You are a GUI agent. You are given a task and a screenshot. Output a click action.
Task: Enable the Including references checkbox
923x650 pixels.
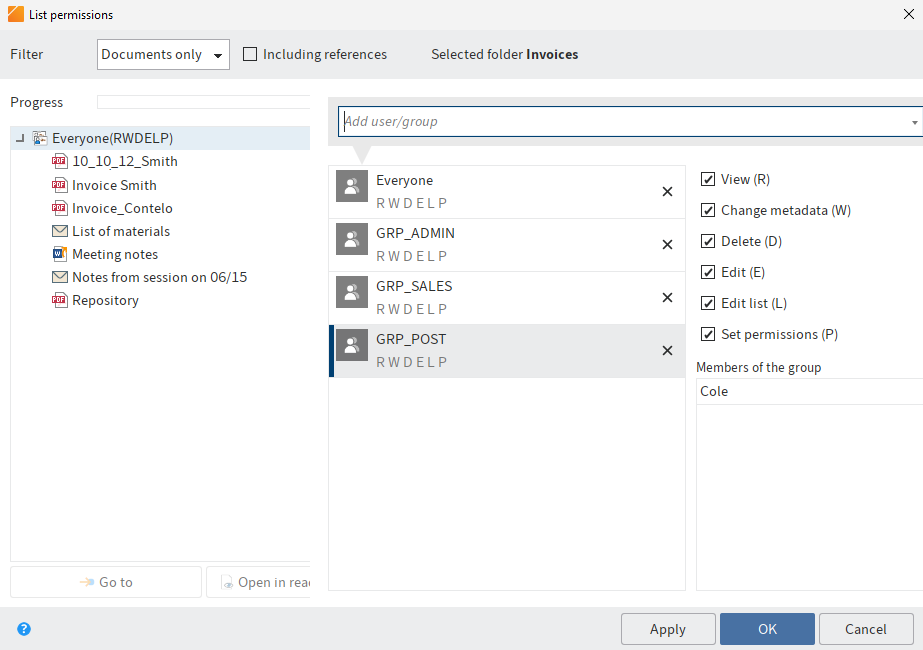[x=250, y=54]
